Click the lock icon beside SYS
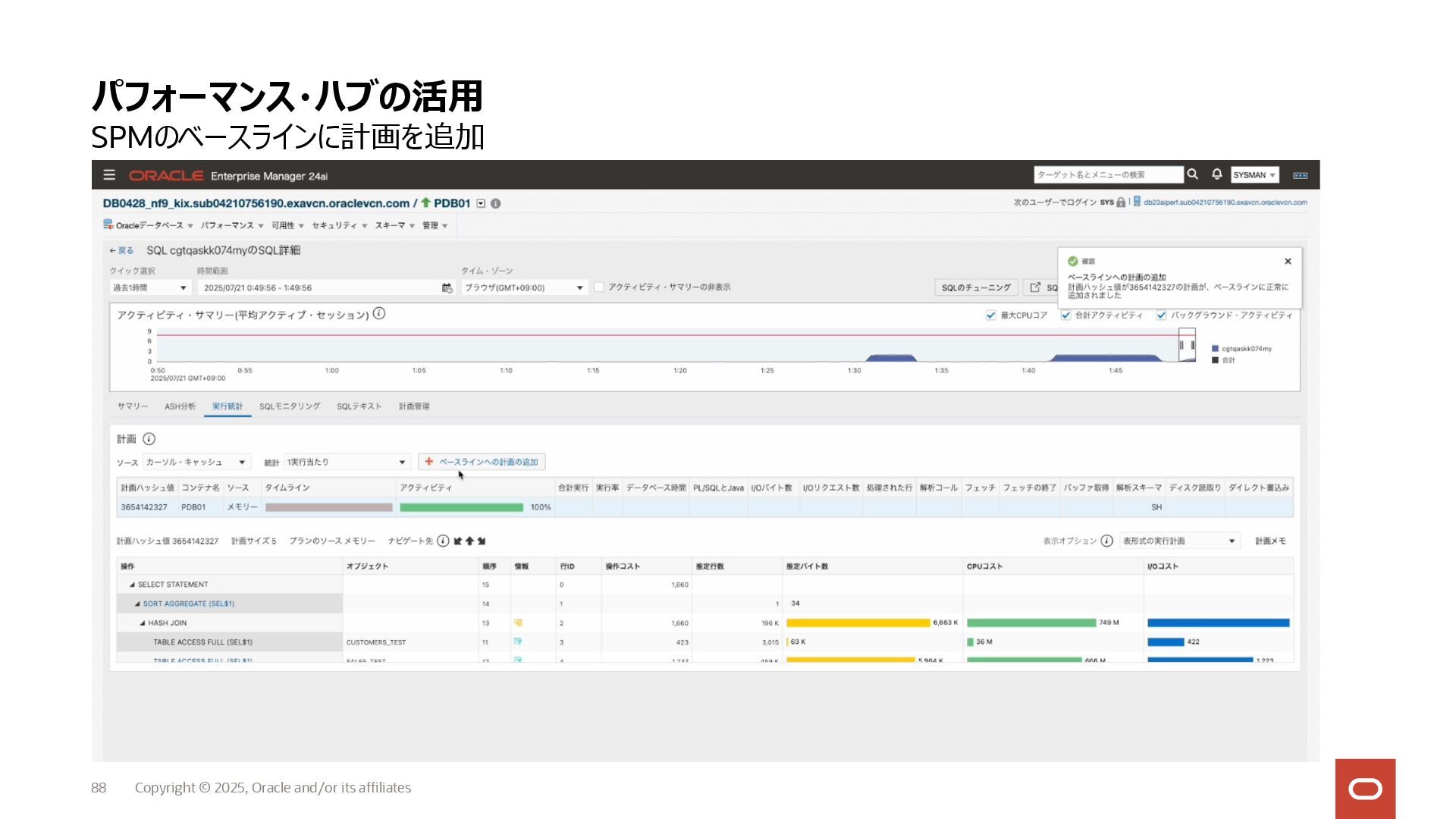The image size is (1456, 819). [x=1121, y=202]
